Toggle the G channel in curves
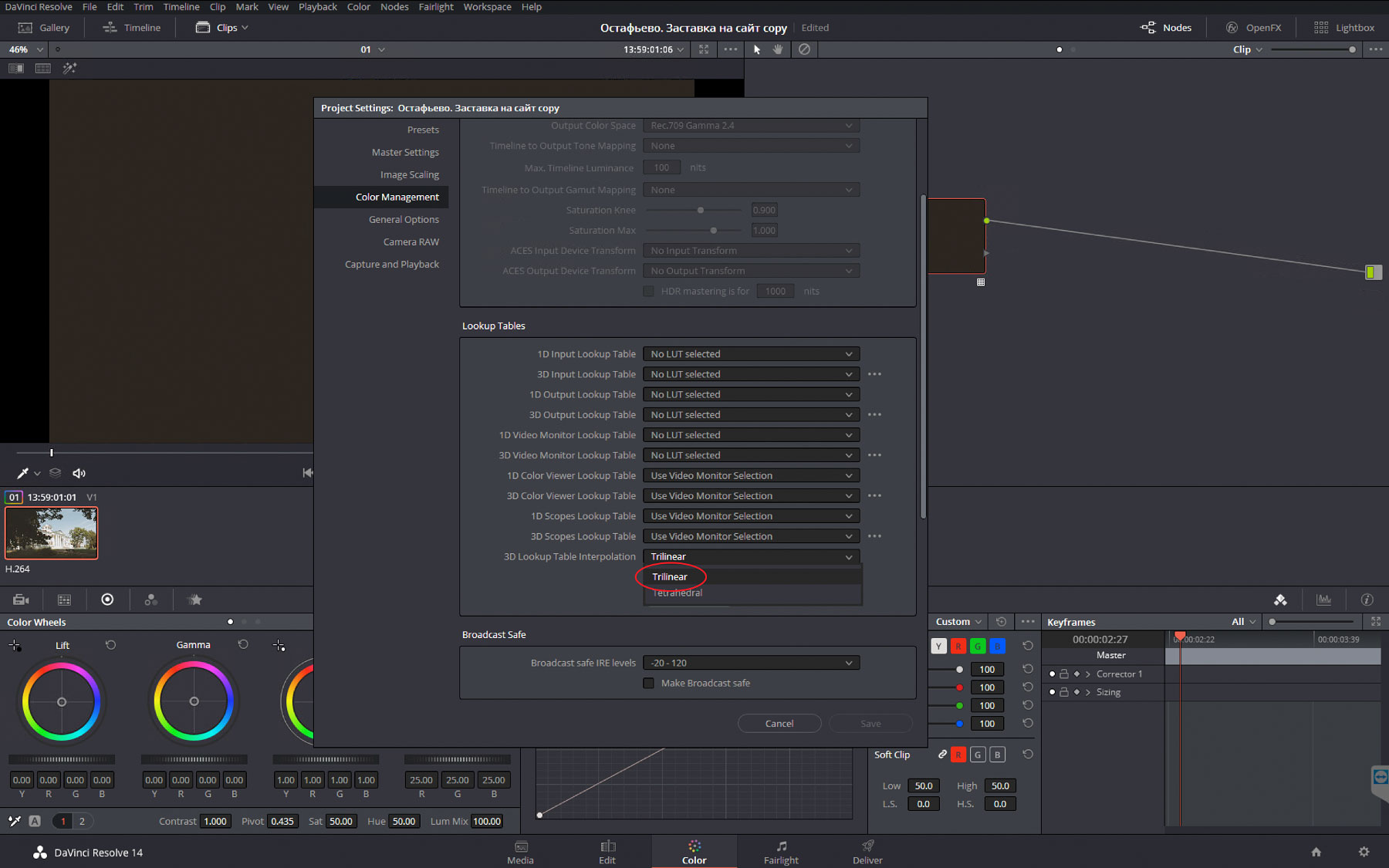This screenshot has width=1389, height=868. click(978, 646)
